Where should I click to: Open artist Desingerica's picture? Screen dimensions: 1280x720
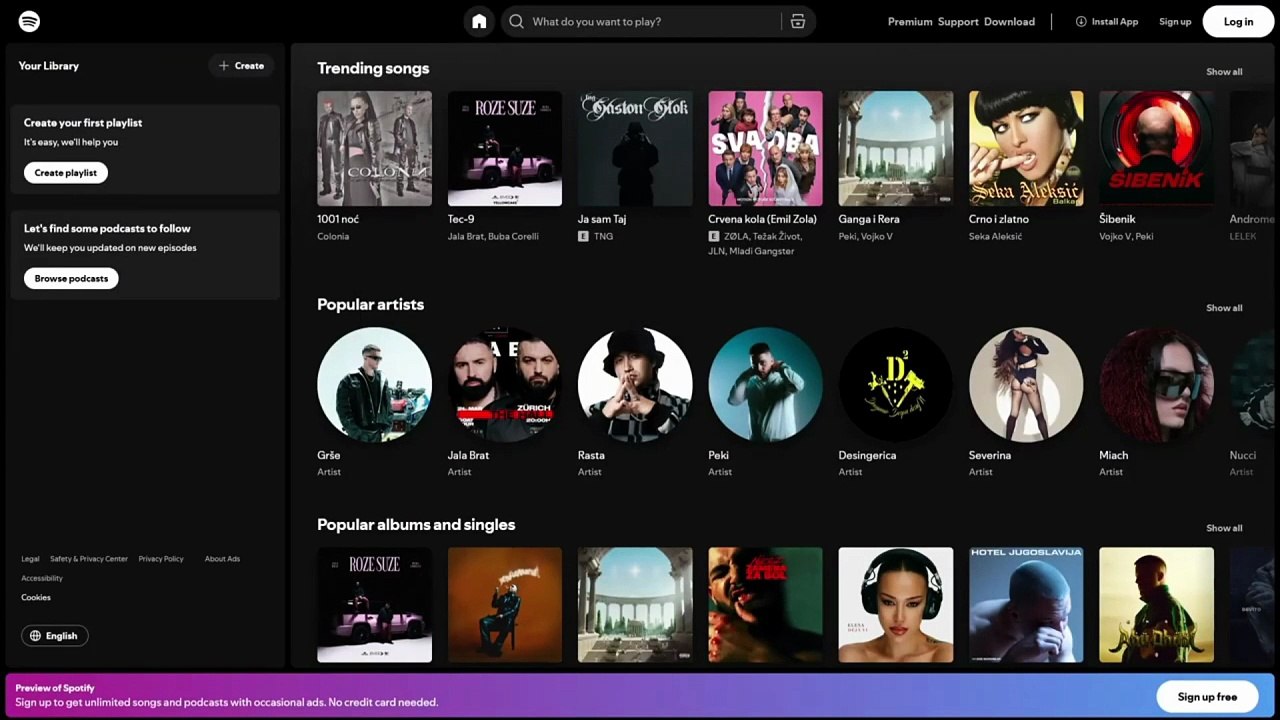click(896, 384)
